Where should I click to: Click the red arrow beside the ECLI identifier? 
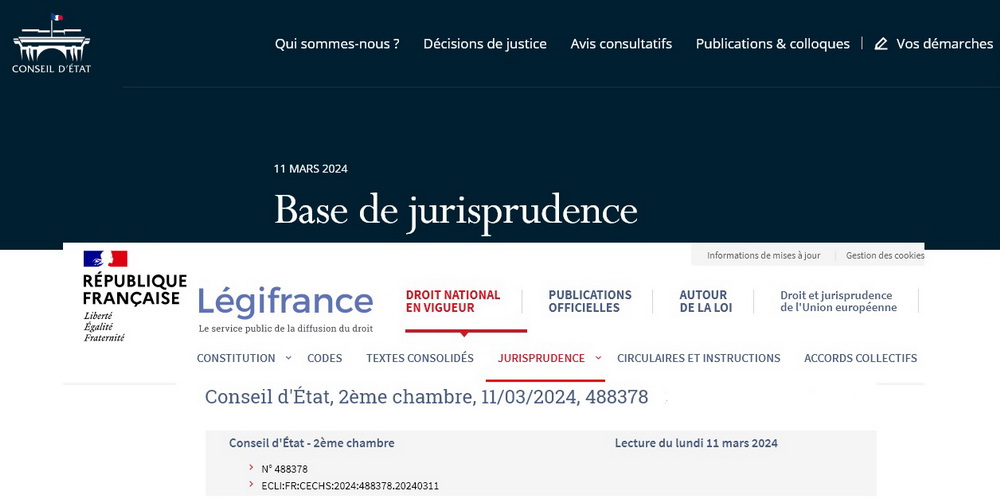point(251,485)
